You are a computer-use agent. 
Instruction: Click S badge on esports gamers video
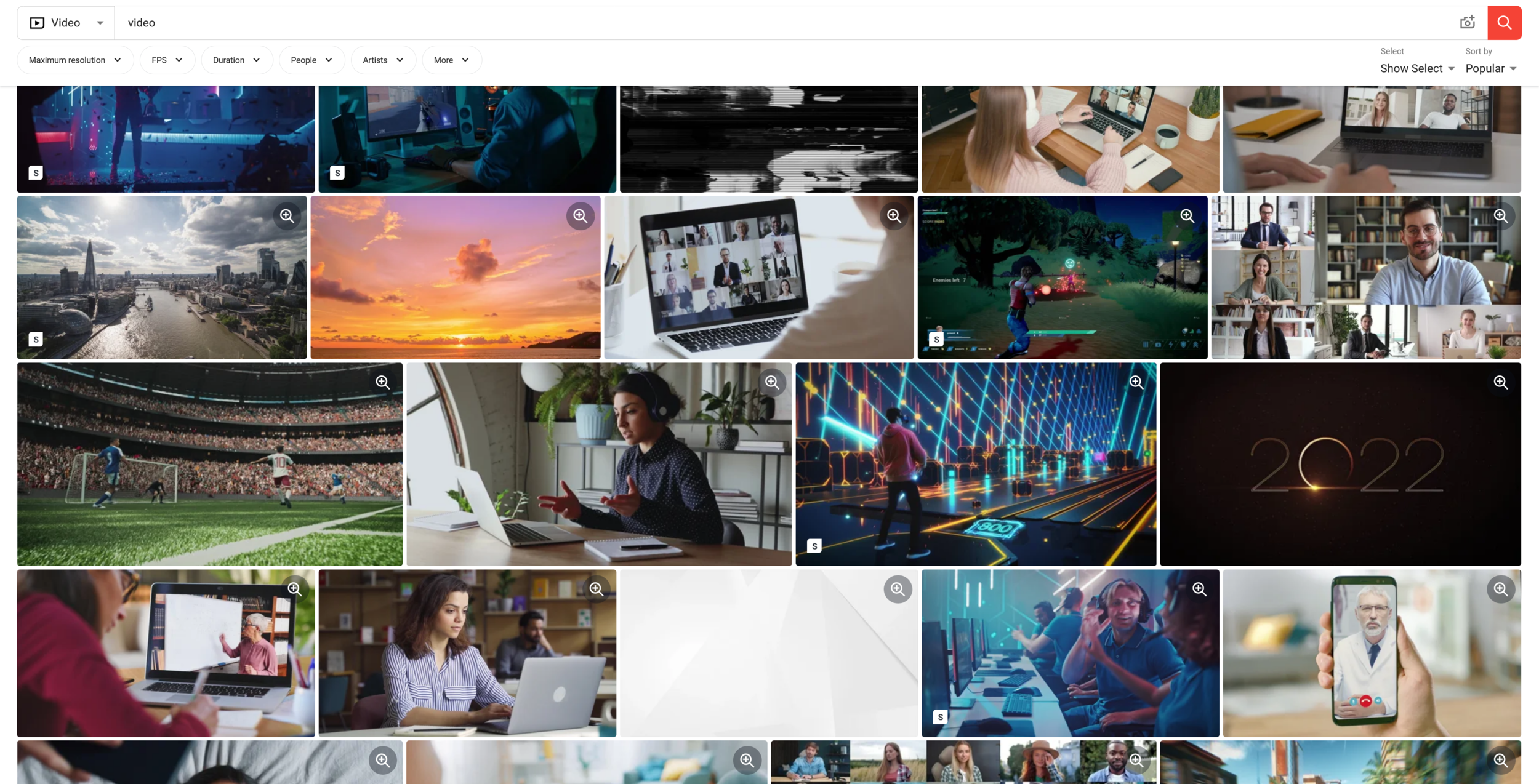940,717
